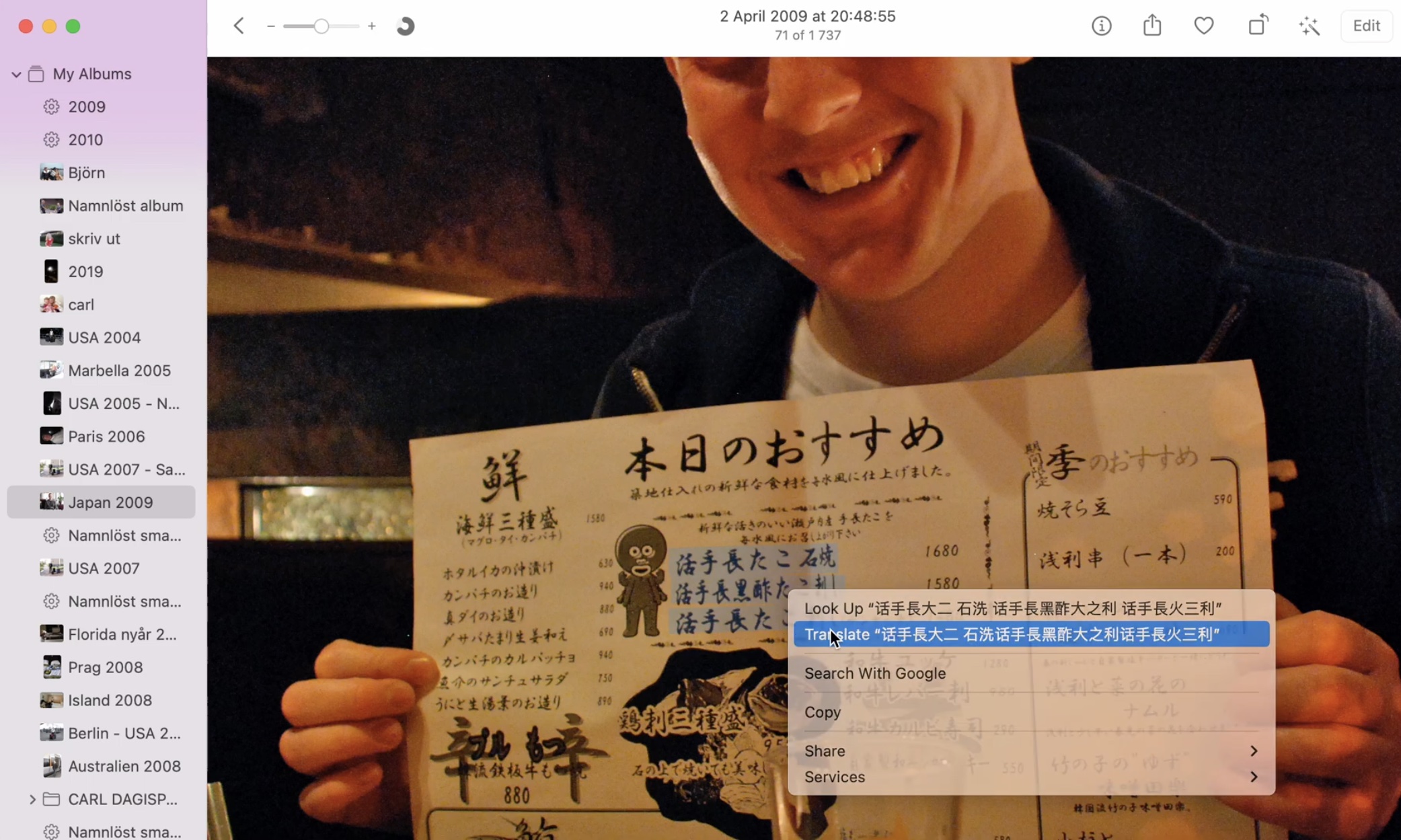Select the carl album

(101, 305)
